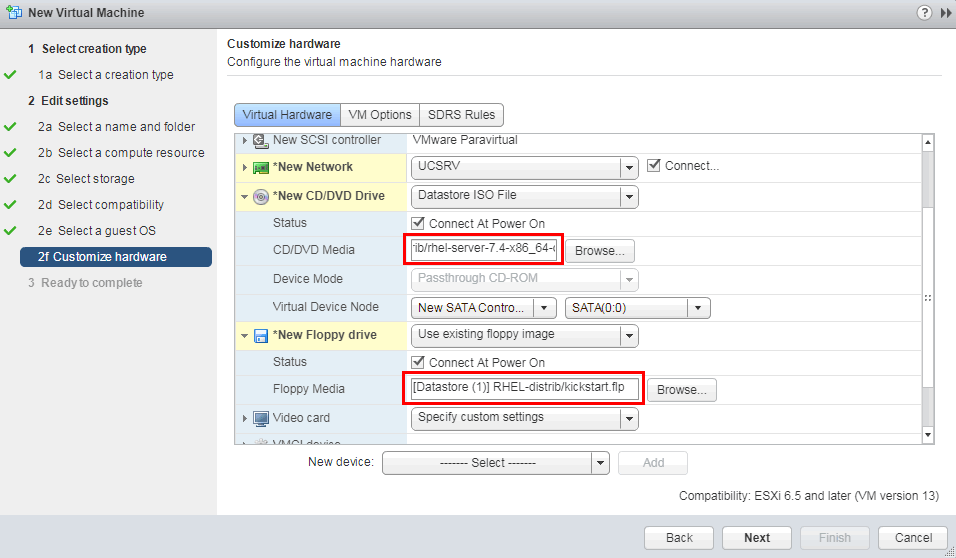Open the Use existing floppy image dropdown
Viewport: 956px width, 558px height.
(x=629, y=336)
